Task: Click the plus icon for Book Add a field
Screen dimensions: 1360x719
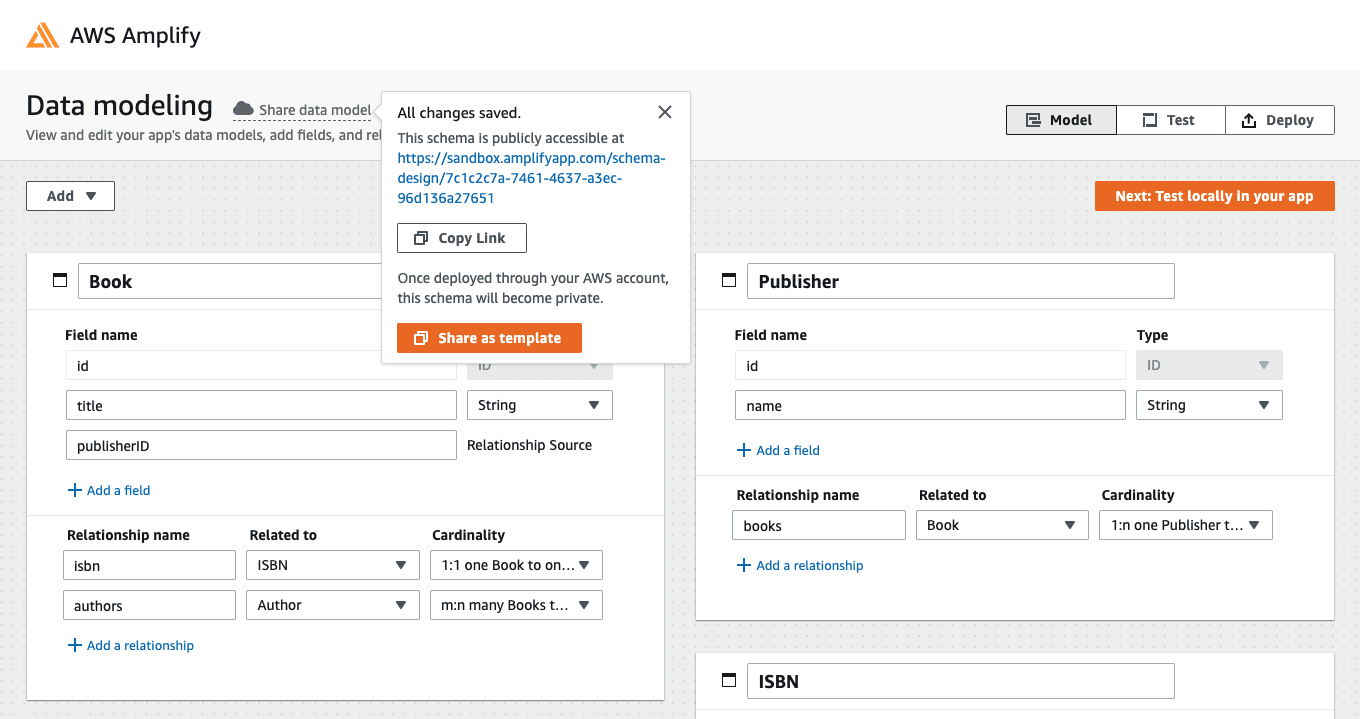Action: [x=74, y=490]
